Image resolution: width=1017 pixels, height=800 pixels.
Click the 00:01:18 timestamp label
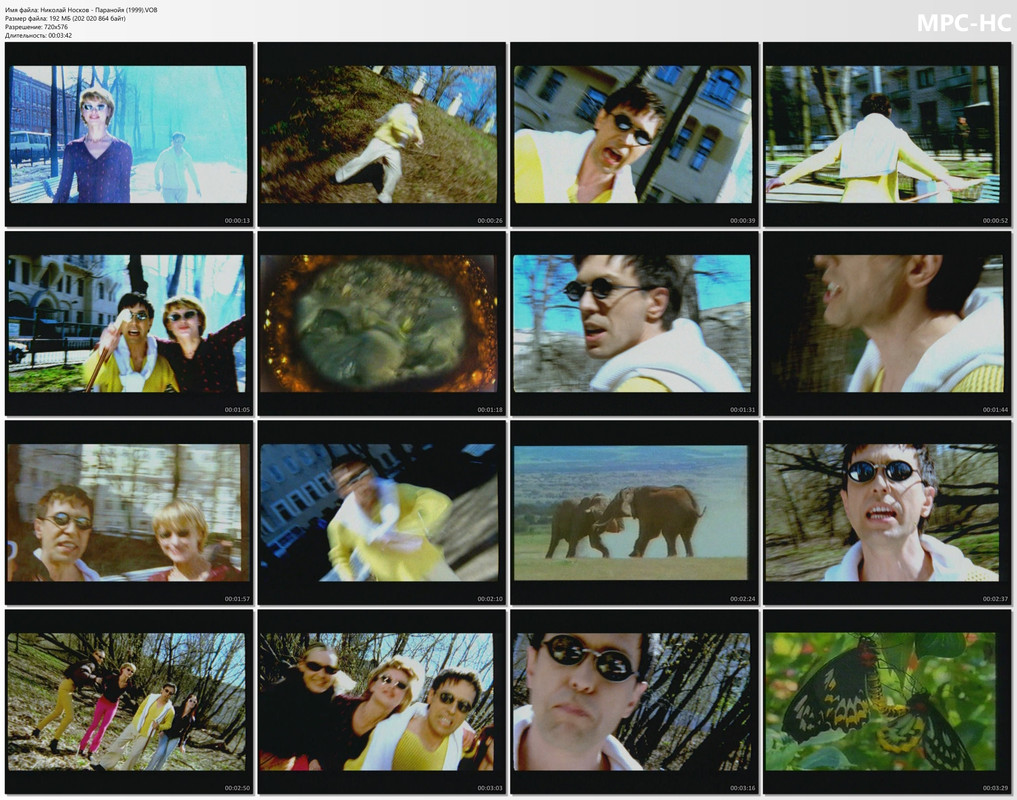pos(490,410)
